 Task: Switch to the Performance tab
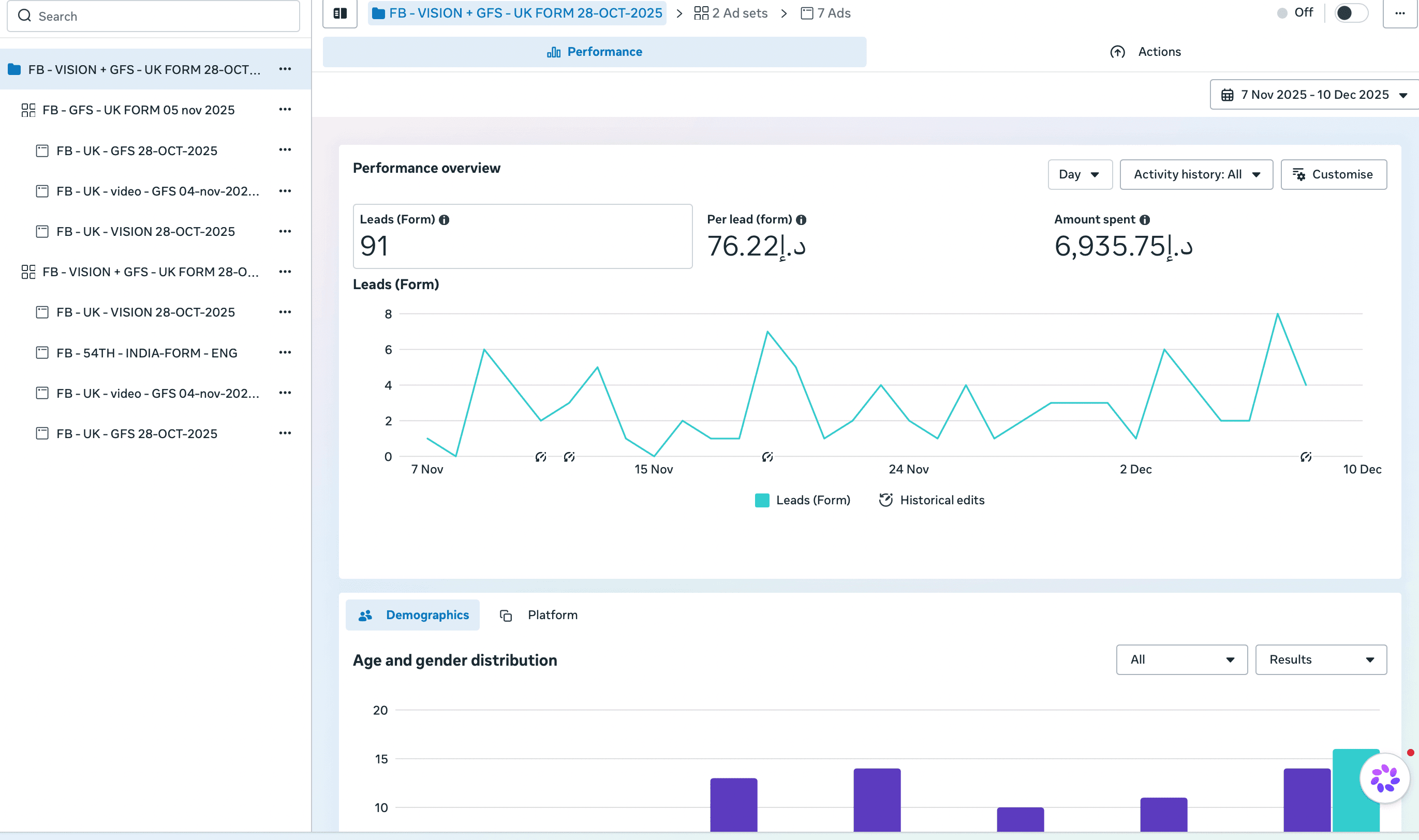(595, 52)
